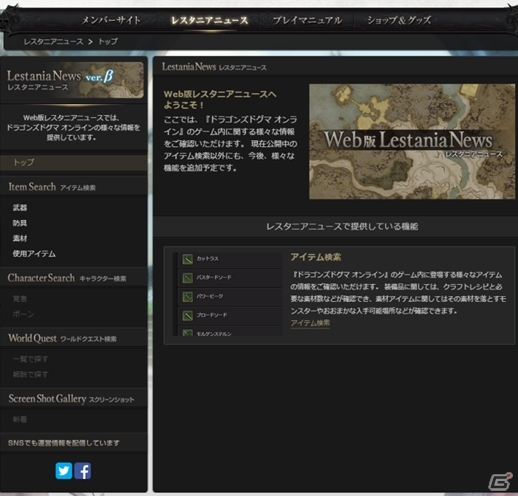Click 覚者 under Character Search

pyautogui.click(x=20, y=299)
